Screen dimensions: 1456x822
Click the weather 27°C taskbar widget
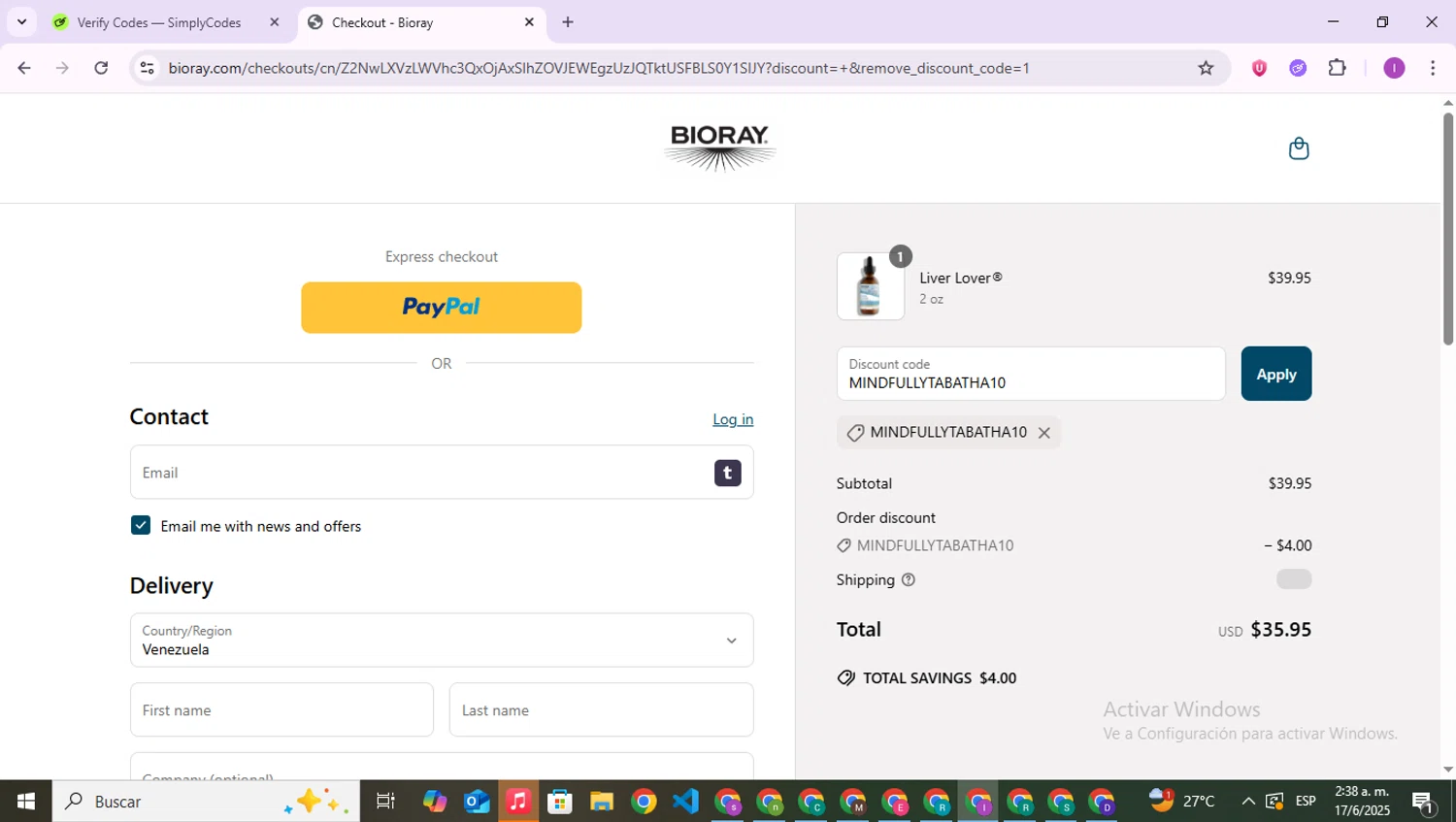[x=1182, y=801]
